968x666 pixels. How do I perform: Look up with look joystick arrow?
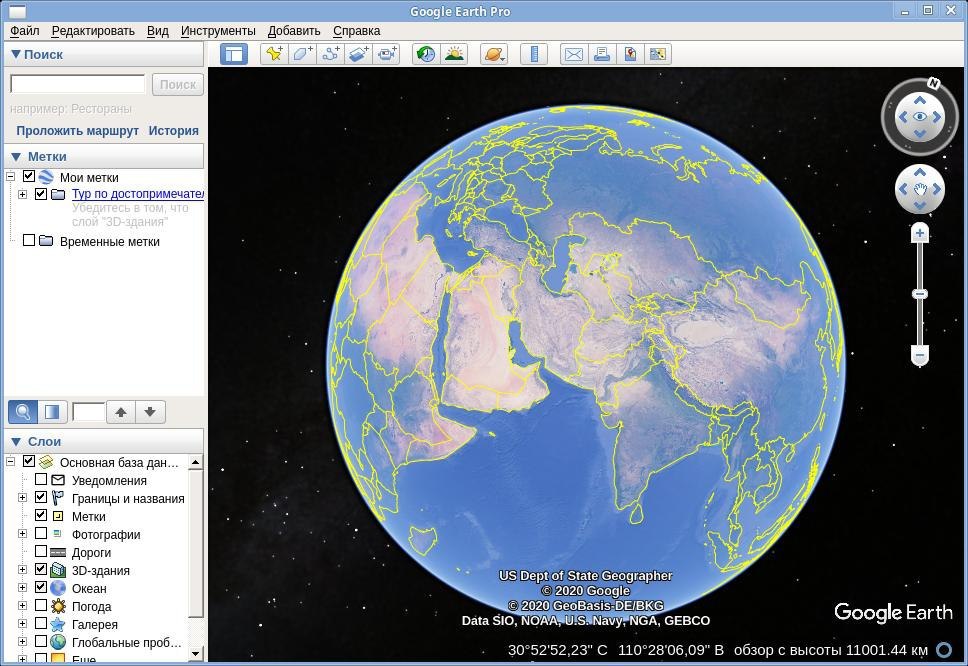(920, 100)
